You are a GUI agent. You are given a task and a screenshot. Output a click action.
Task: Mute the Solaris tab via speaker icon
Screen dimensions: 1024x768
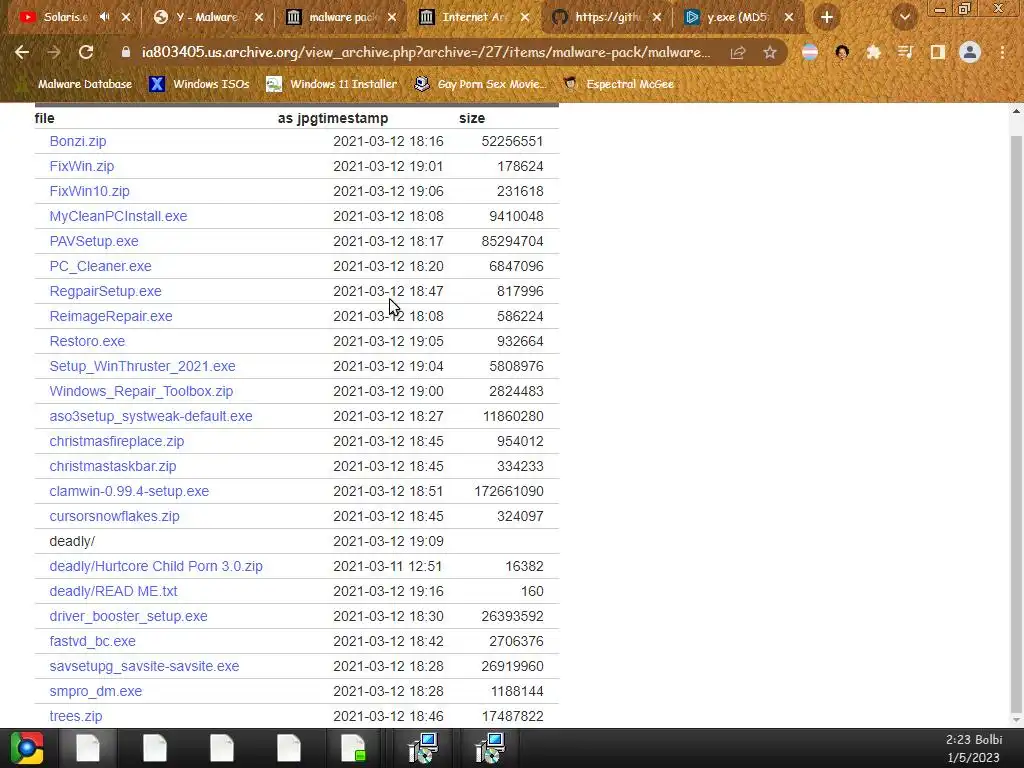point(104,17)
